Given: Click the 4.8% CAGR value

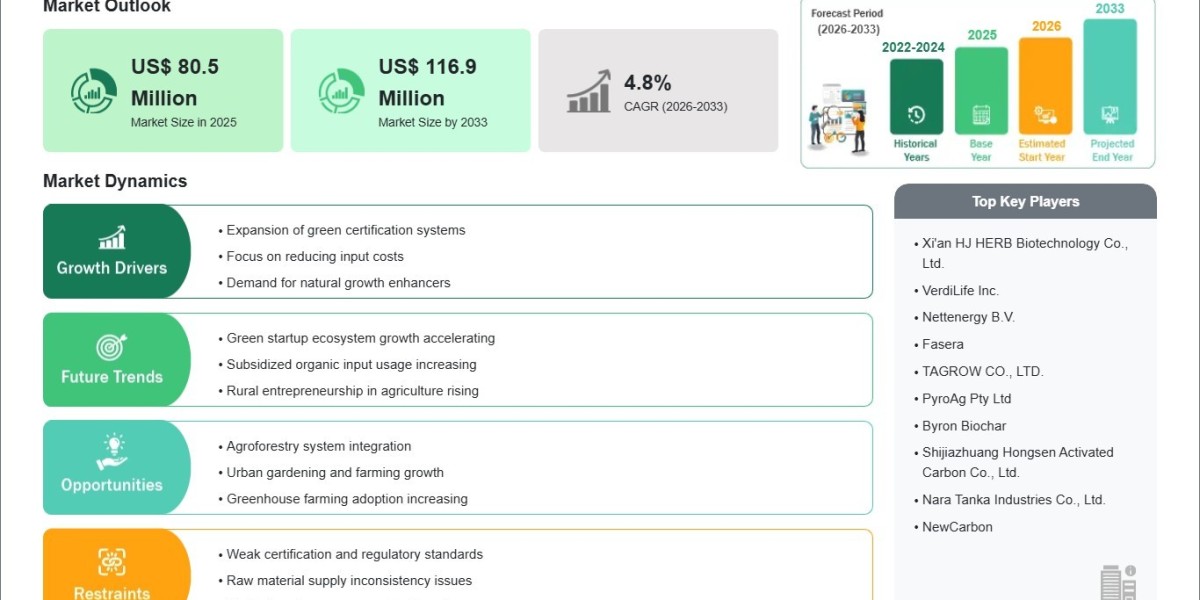Looking at the screenshot, I should pos(648,83).
